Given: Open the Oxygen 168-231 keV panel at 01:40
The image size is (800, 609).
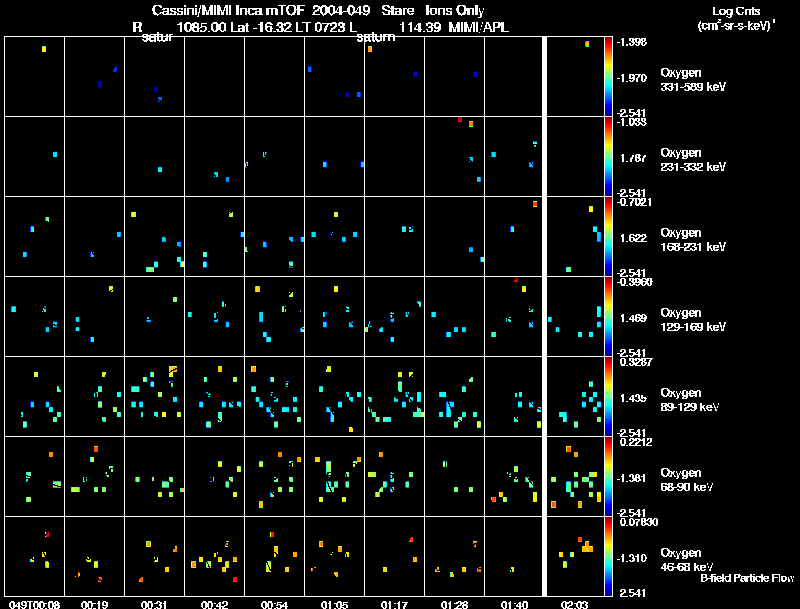Looking at the screenshot, I should [x=513, y=237].
